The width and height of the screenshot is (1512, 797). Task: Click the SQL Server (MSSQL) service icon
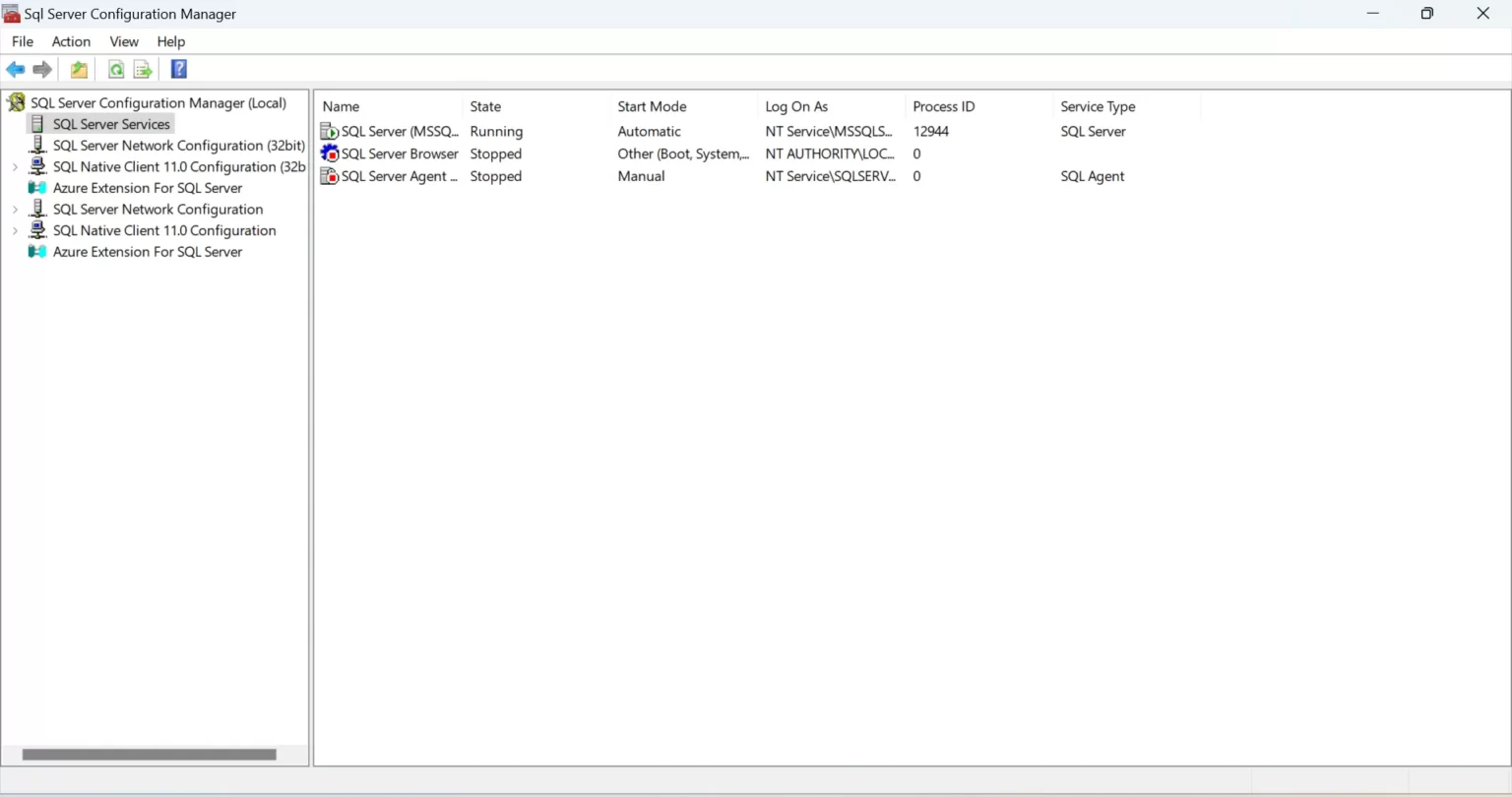click(328, 131)
